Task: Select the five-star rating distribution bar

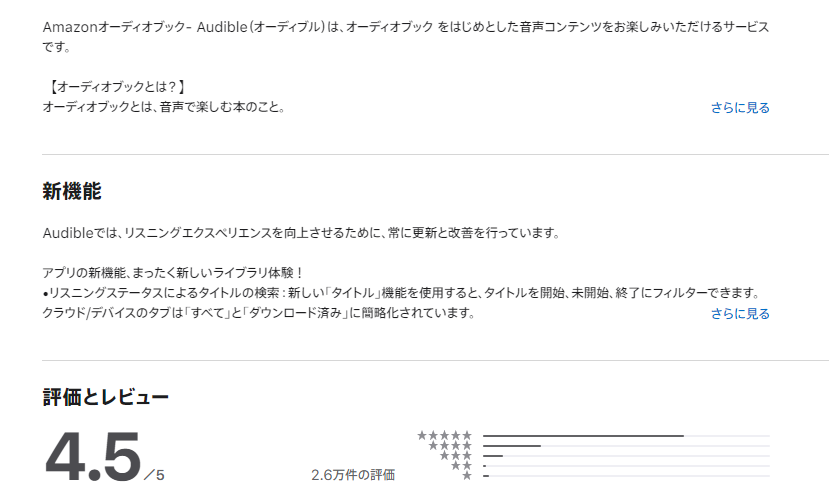Action: click(626, 436)
